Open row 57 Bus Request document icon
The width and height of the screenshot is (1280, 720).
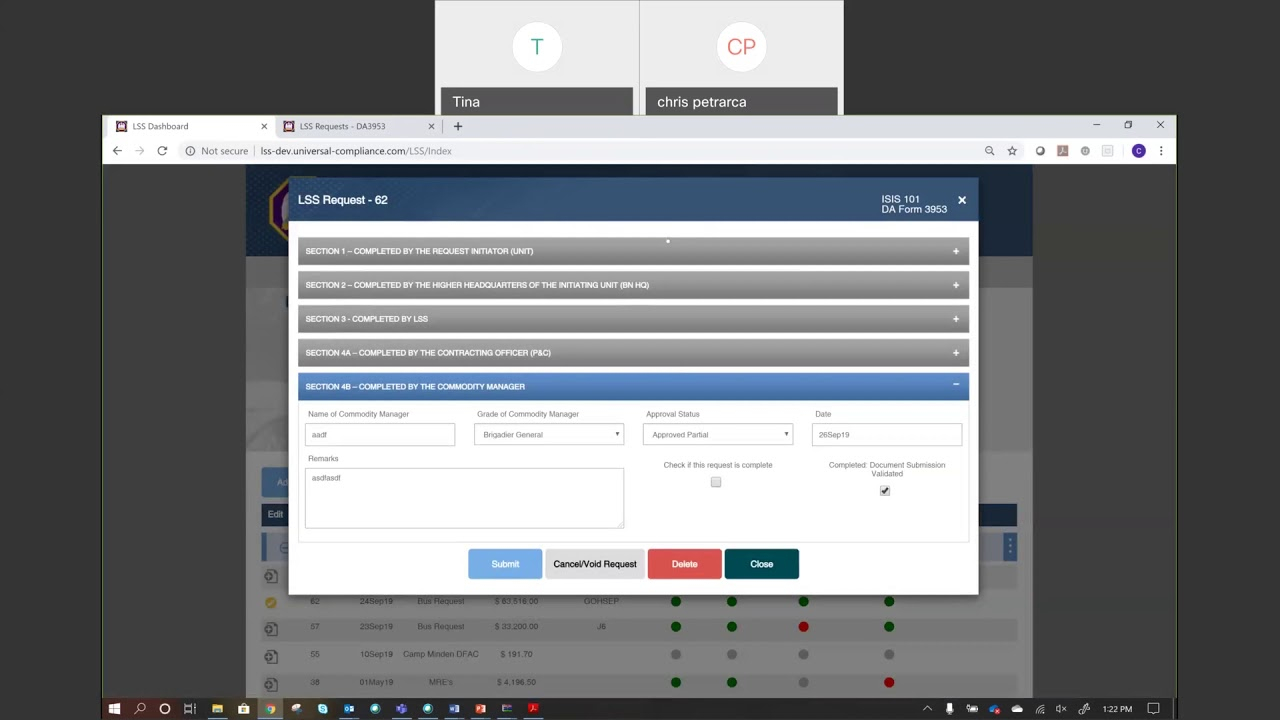(271, 629)
